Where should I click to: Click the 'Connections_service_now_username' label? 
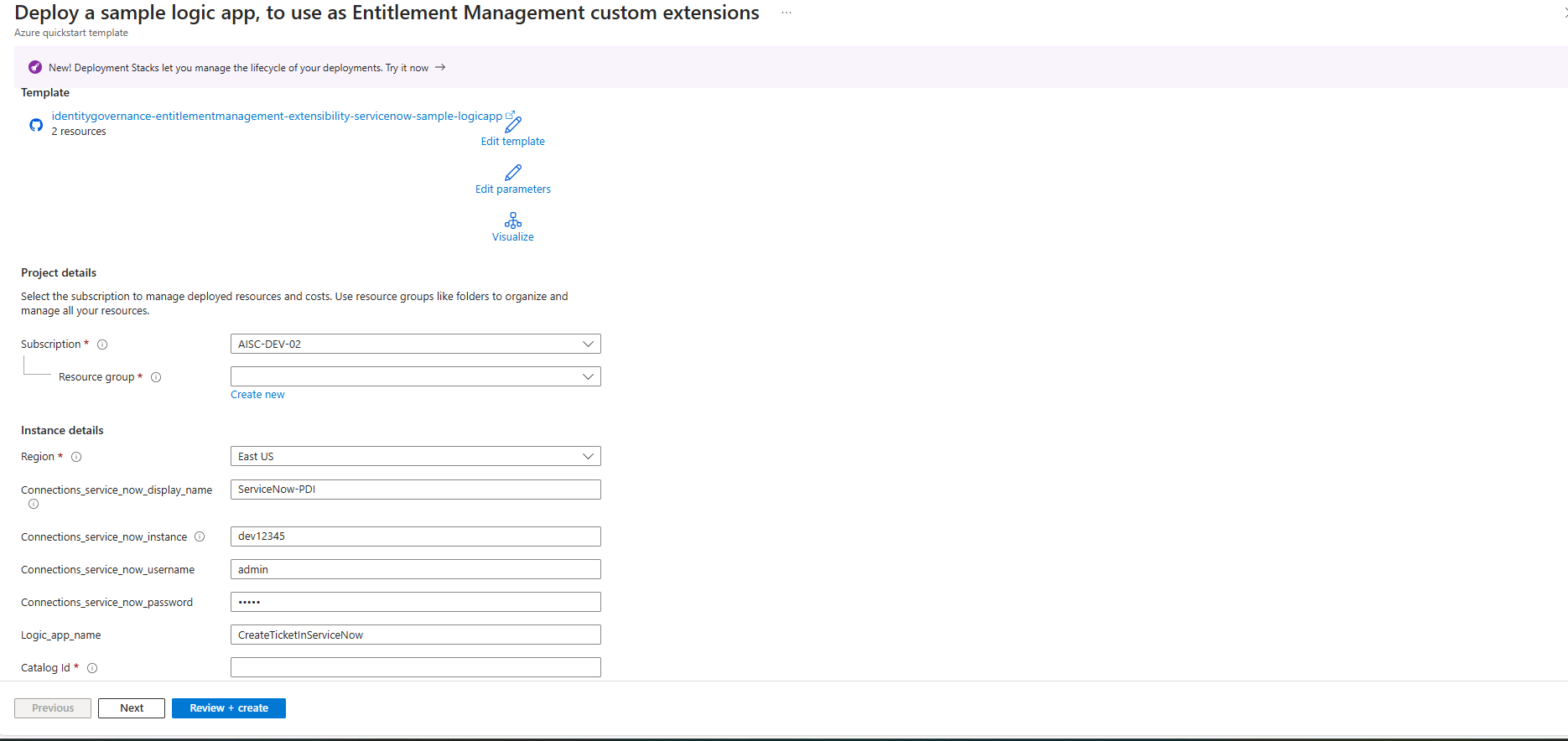coord(108,570)
